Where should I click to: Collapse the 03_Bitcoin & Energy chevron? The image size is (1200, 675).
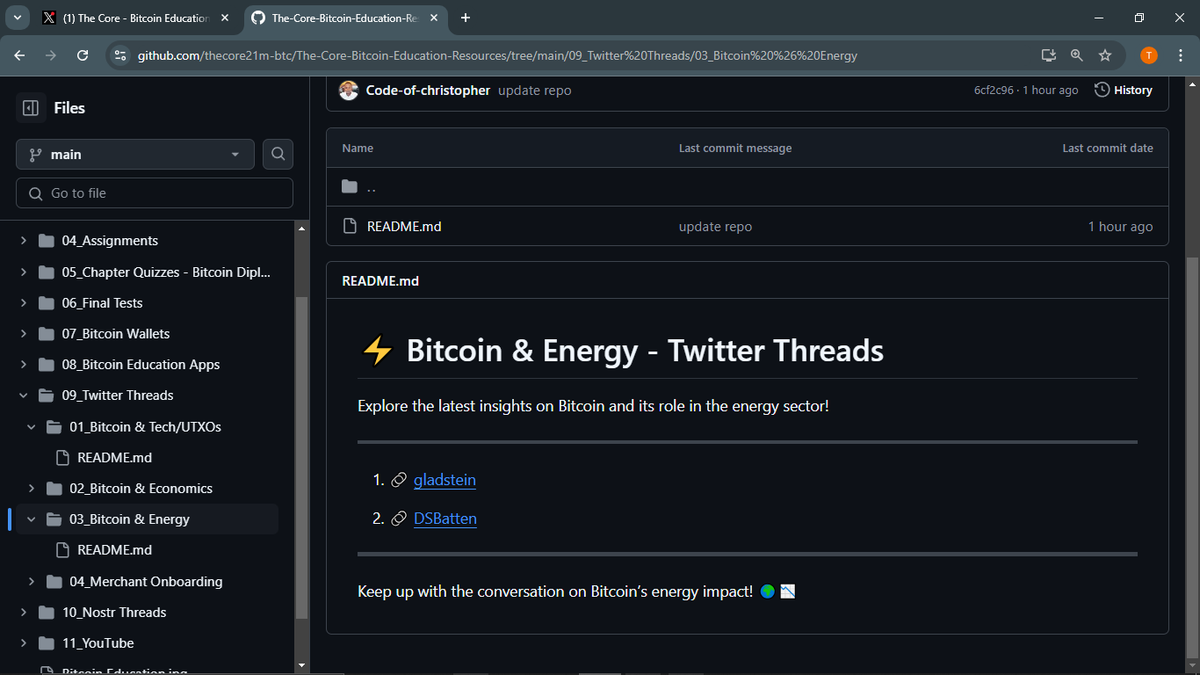click(31, 520)
